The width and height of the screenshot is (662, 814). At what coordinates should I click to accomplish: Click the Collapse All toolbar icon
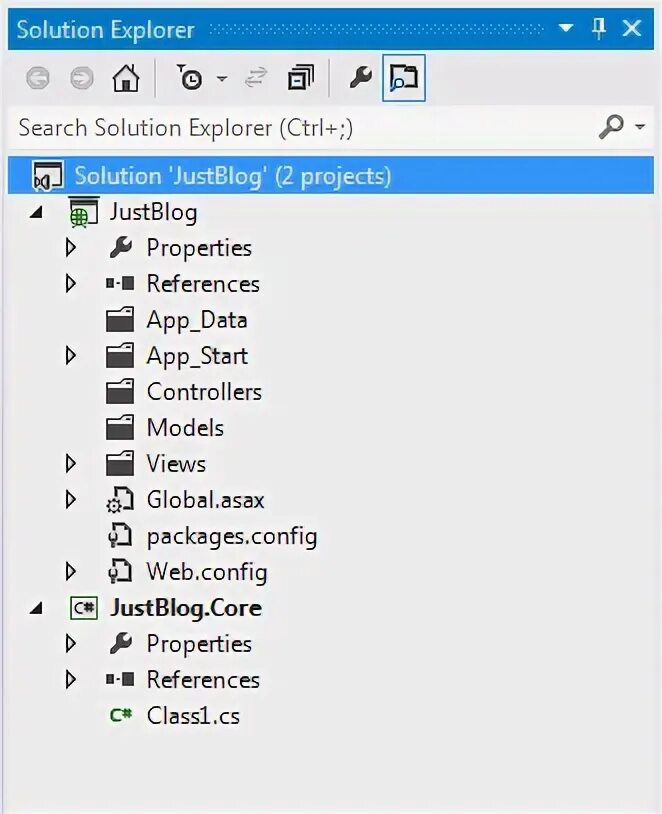tap(300, 79)
